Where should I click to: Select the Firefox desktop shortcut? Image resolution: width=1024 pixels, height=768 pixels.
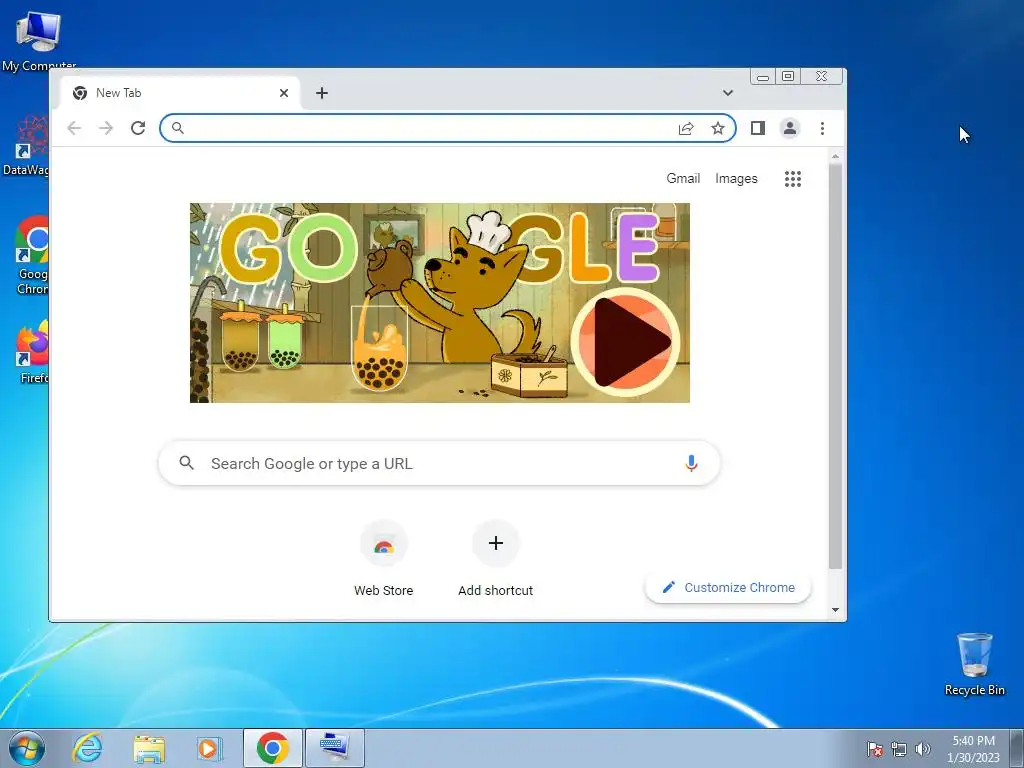tap(33, 351)
